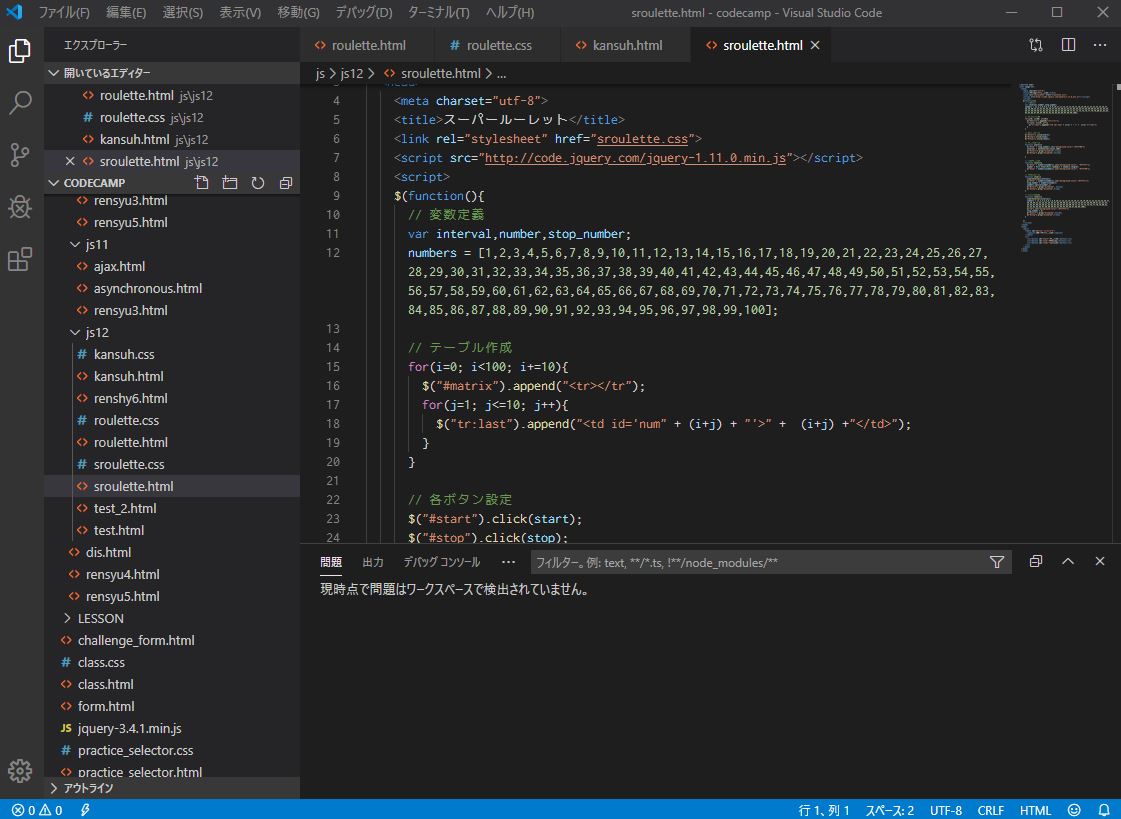Image resolution: width=1121 pixels, height=819 pixels.
Task: Switch to the Debug Console panel tab
Action: coord(441,562)
